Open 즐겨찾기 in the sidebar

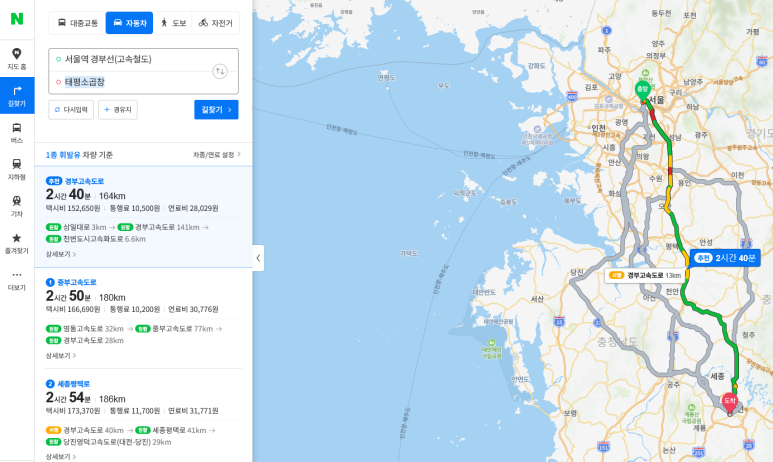point(17,243)
